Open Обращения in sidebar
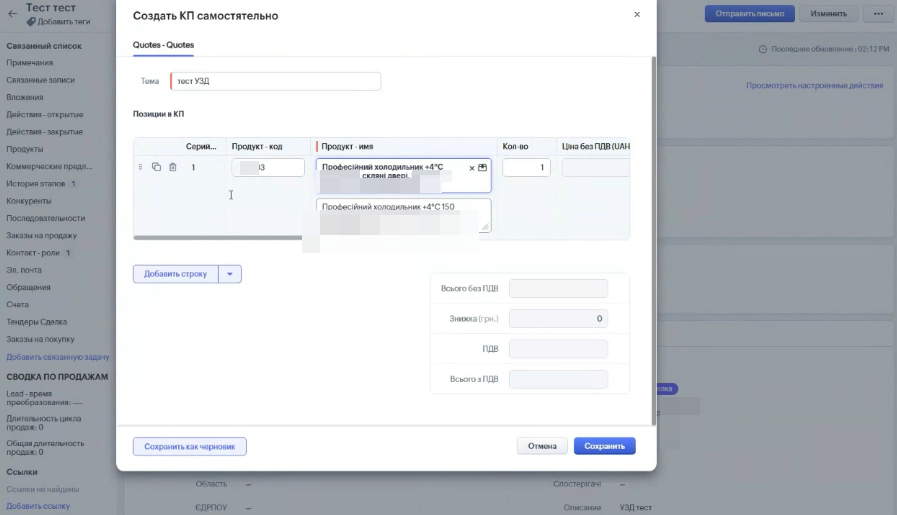 point(29,287)
